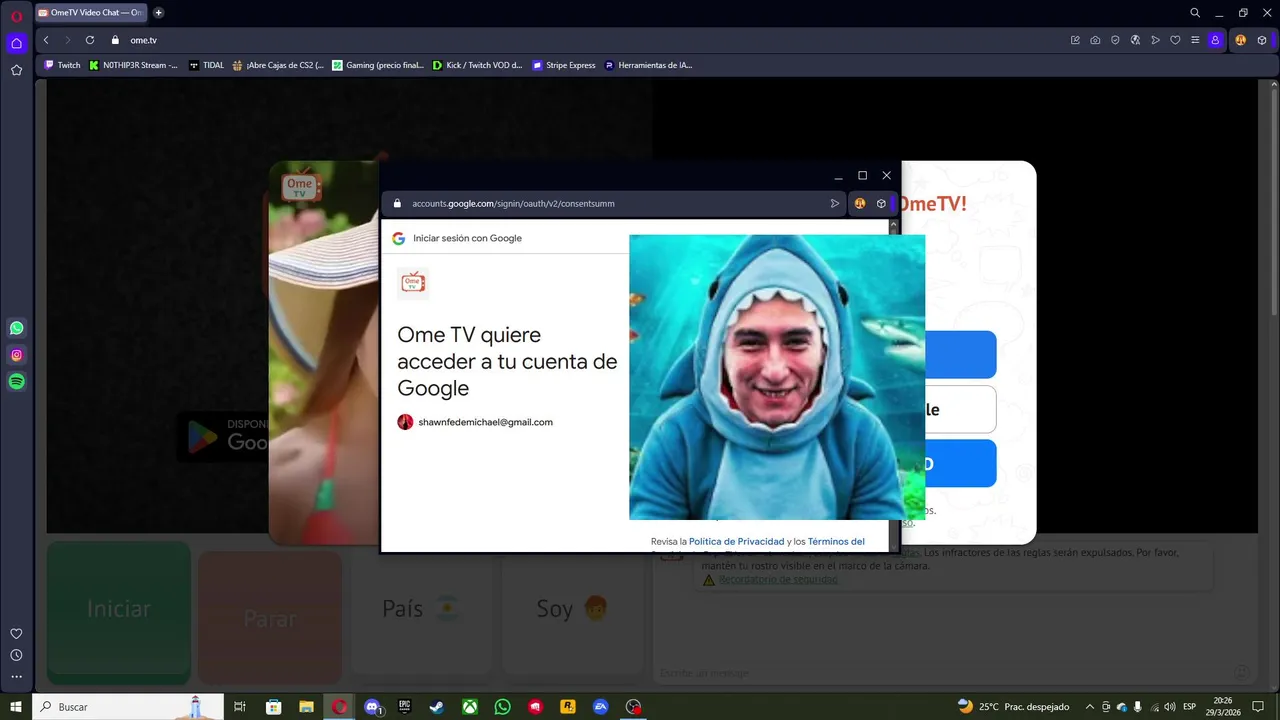Image resolution: width=1280 pixels, height=720 pixels.
Task: Select the OmeTV Video Chat tab
Action: click(x=90, y=13)
